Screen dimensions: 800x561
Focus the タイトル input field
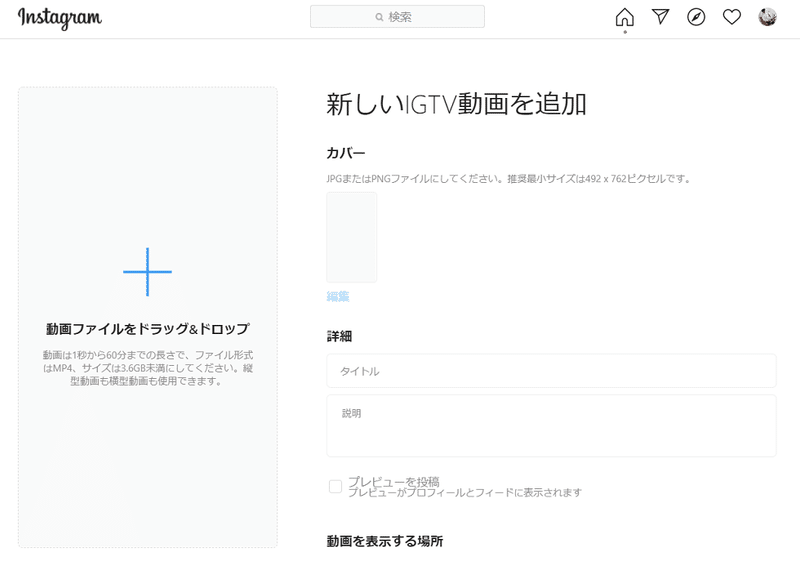pos(551,371)
